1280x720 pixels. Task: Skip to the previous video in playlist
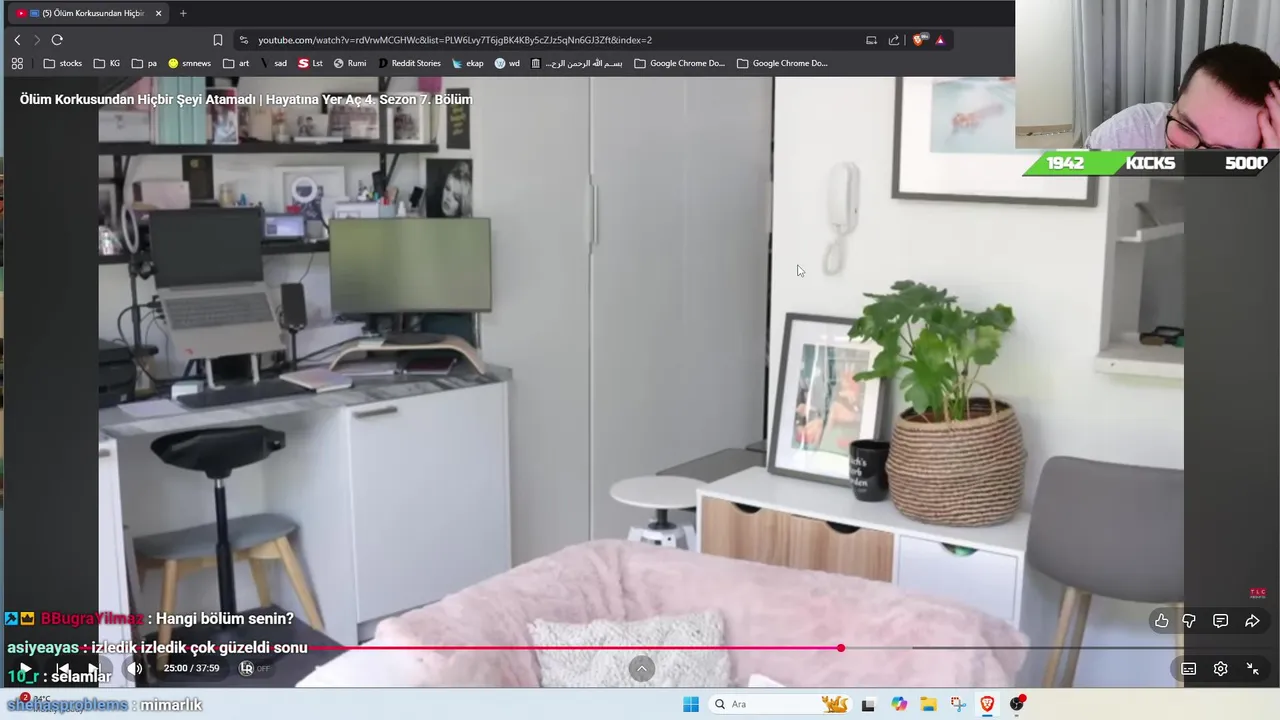coord(62,669)
